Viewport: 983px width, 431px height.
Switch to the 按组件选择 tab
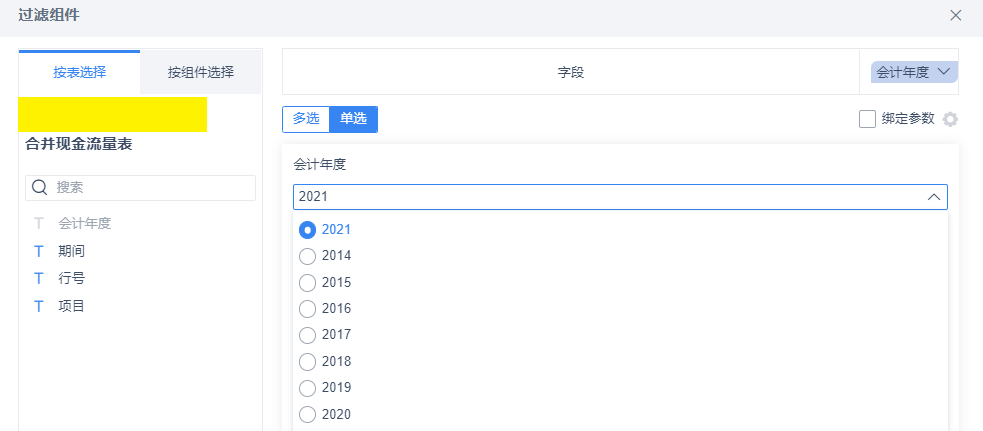tap(201, 72)
